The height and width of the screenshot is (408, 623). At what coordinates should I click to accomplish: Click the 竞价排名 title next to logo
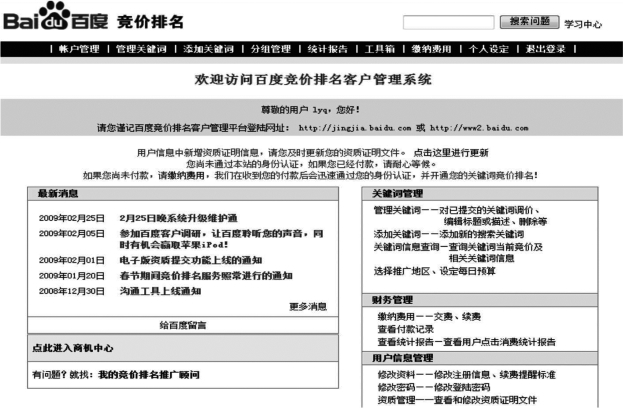tap(150, 21)
